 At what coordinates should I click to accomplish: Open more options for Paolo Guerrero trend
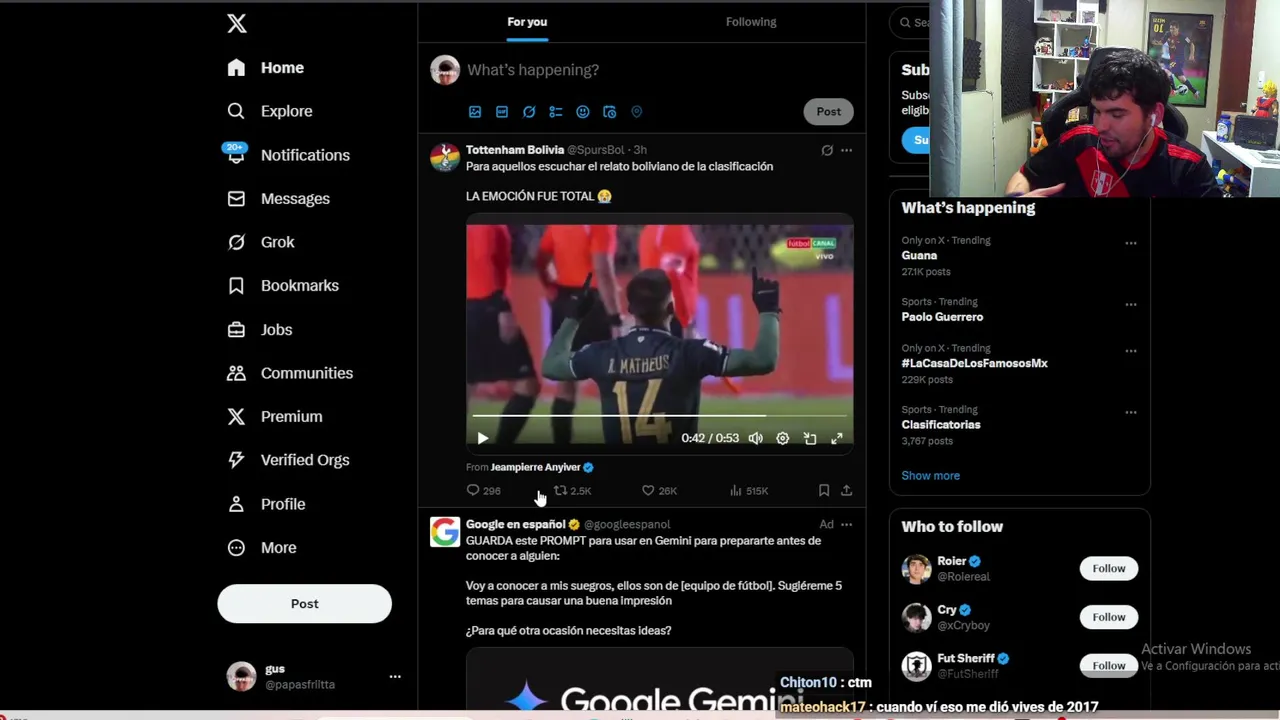tap(1131, 304)
